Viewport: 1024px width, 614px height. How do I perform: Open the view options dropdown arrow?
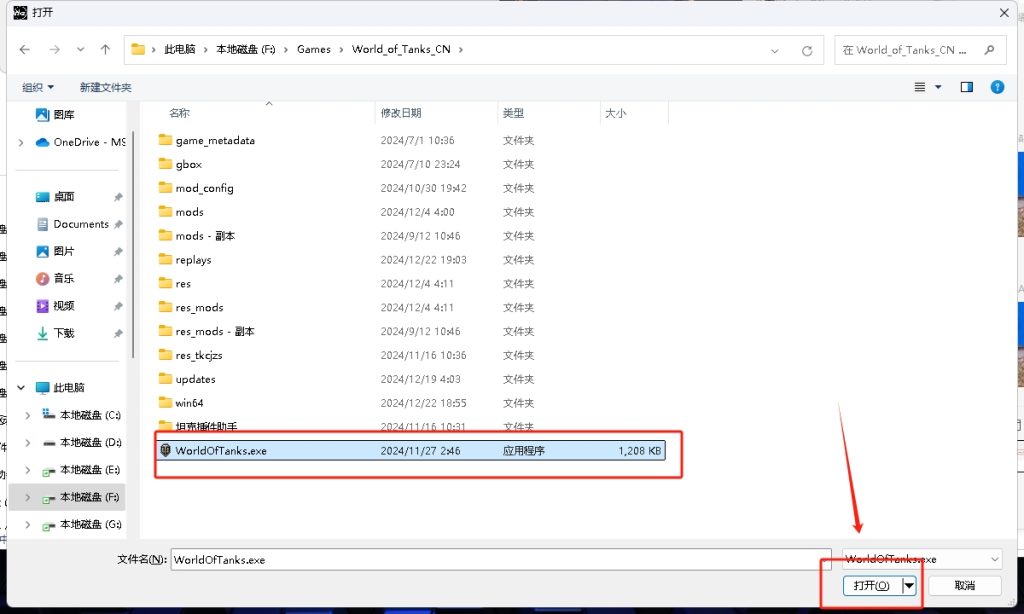[938, 87]
